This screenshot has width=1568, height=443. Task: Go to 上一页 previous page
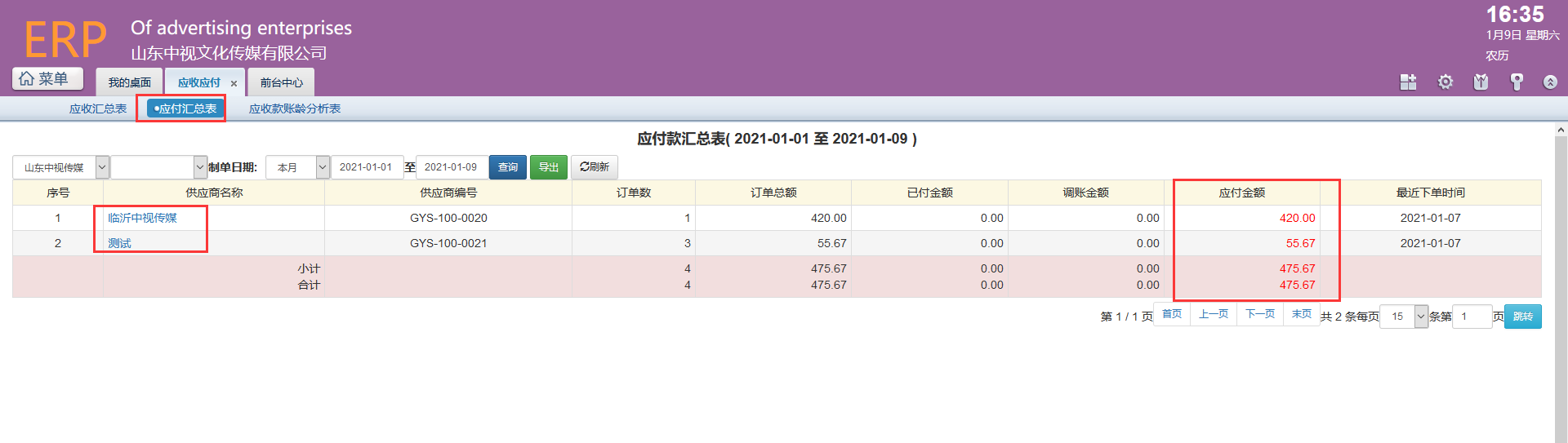click(1214, 314)
